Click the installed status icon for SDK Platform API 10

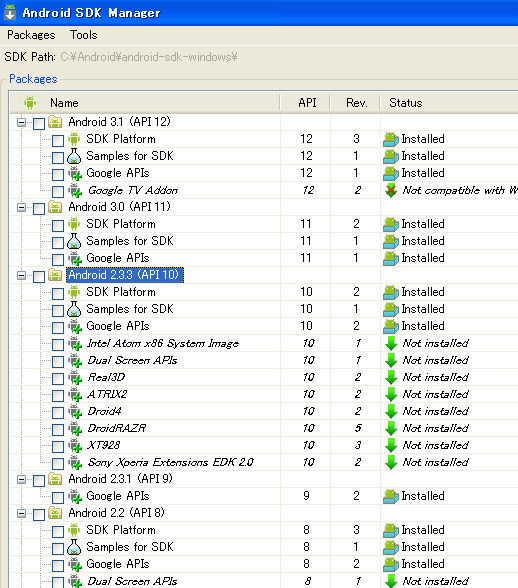pos(391,292)
